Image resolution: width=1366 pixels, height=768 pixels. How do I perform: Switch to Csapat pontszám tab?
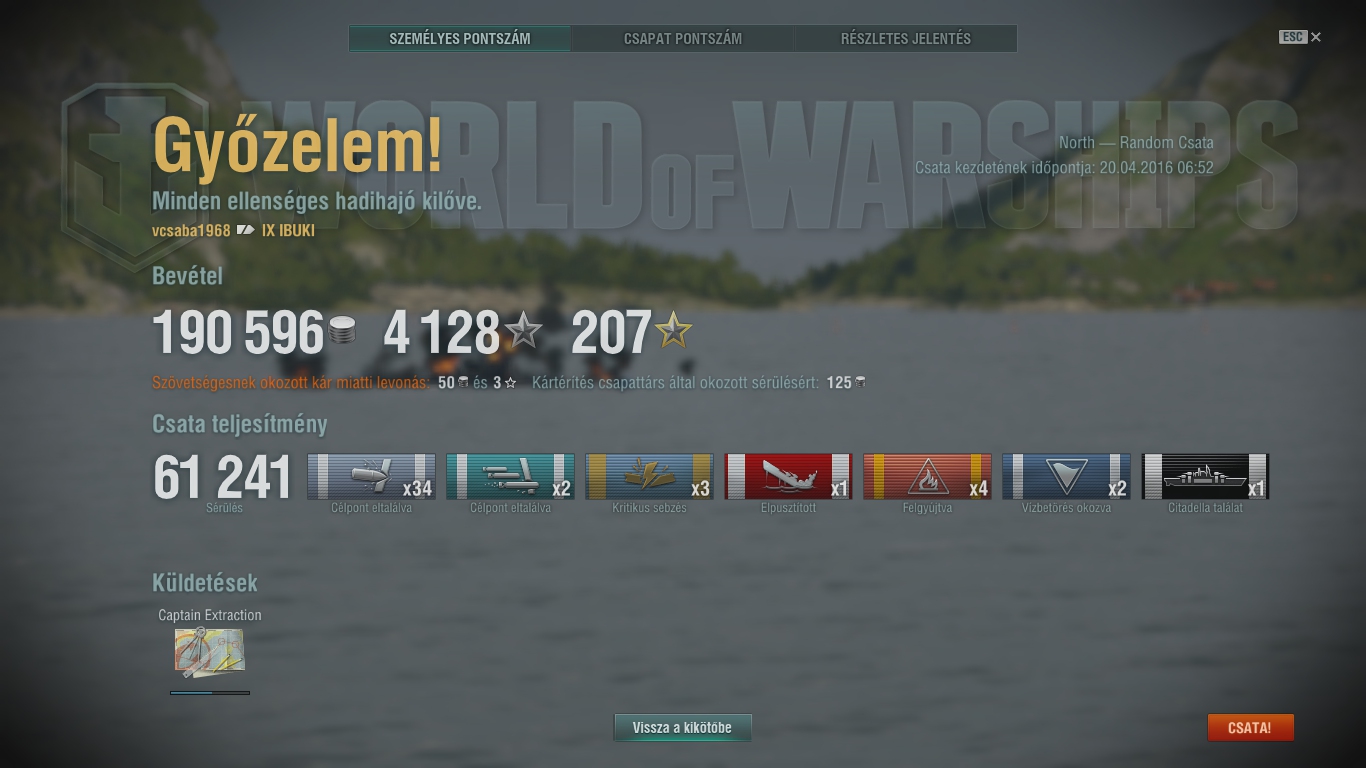[x=683, y=39]
